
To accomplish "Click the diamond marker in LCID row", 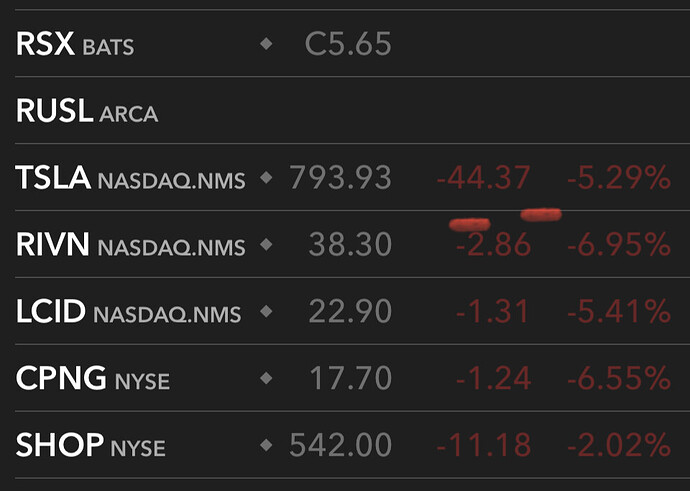I will 266,311.
